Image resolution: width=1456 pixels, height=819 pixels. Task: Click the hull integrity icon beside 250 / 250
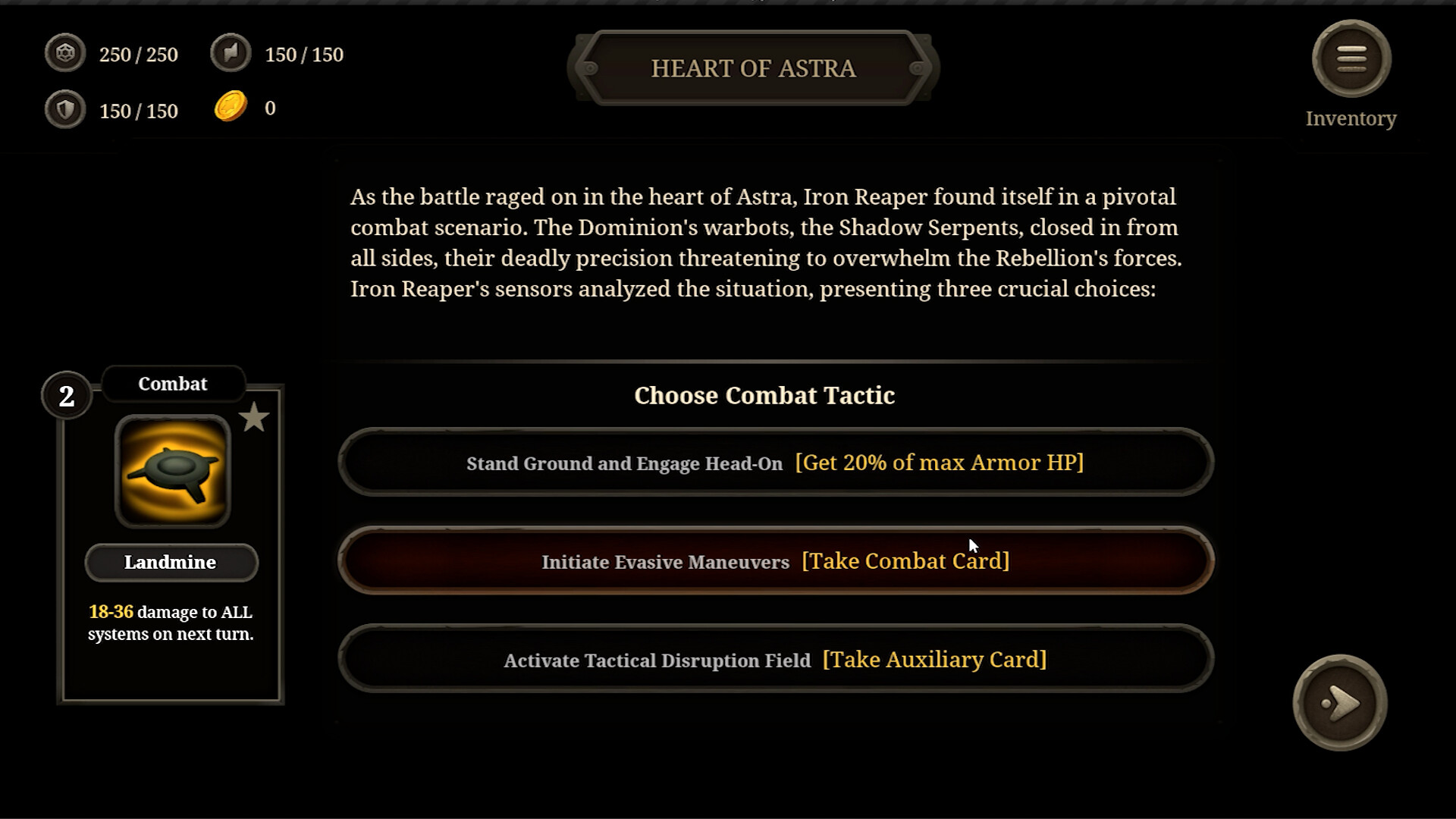(x=65, y=54)
